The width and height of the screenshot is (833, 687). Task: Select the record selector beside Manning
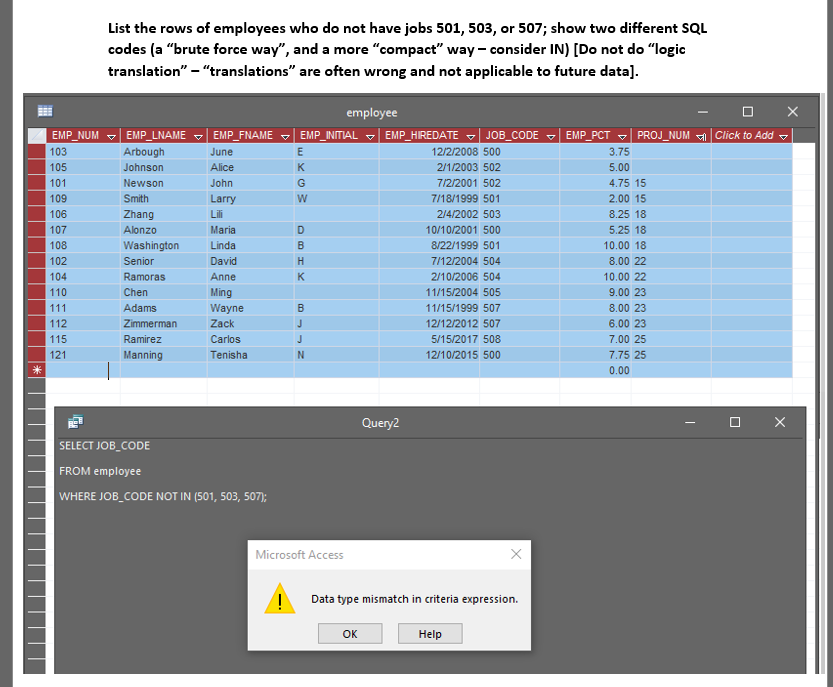coord(35,354)
